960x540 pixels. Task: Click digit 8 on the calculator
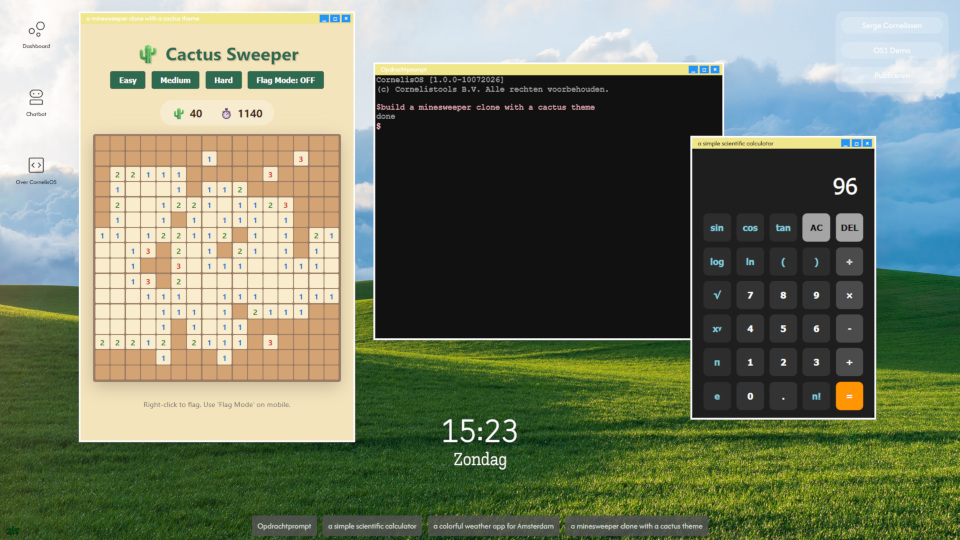click(783, 295)
